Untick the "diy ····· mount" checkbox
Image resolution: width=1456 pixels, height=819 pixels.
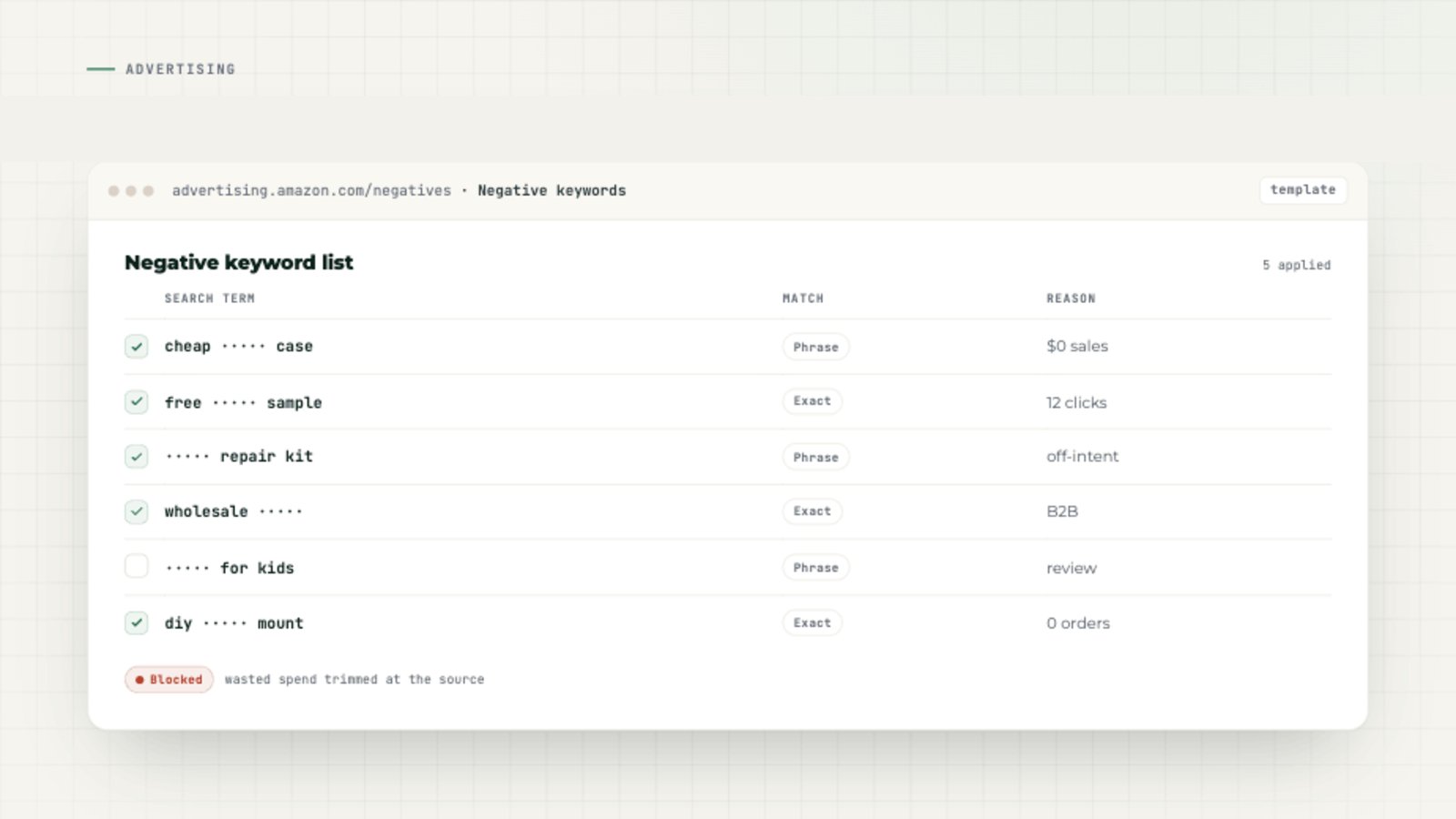(136, 623)
